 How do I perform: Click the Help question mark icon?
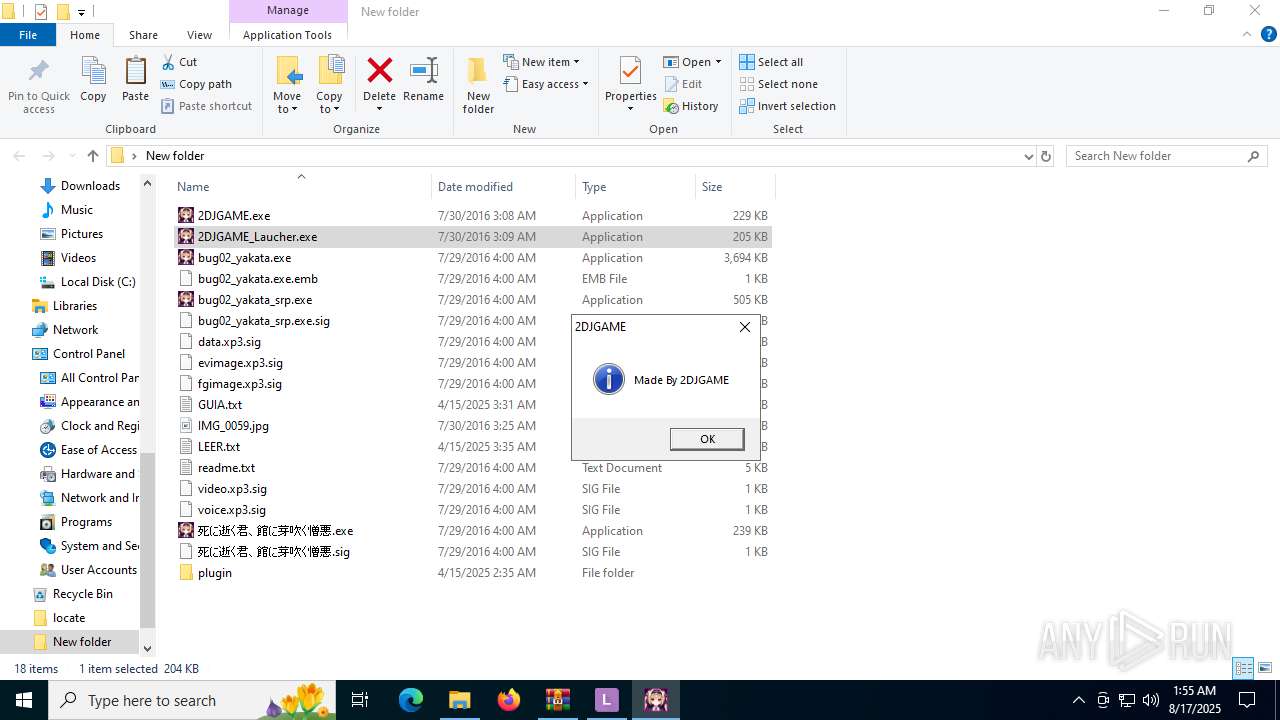tap(1268, 34)
